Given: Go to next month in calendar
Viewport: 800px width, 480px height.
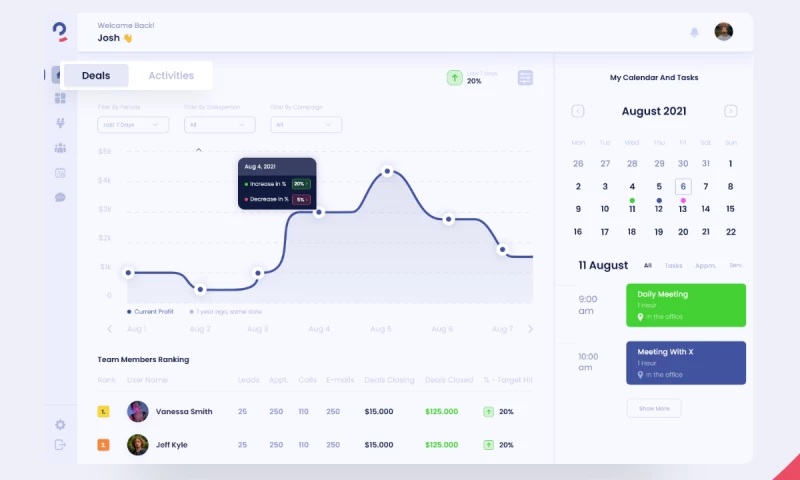Looking at the screenshot, I should pyautogui.click(x=731, y=111).
